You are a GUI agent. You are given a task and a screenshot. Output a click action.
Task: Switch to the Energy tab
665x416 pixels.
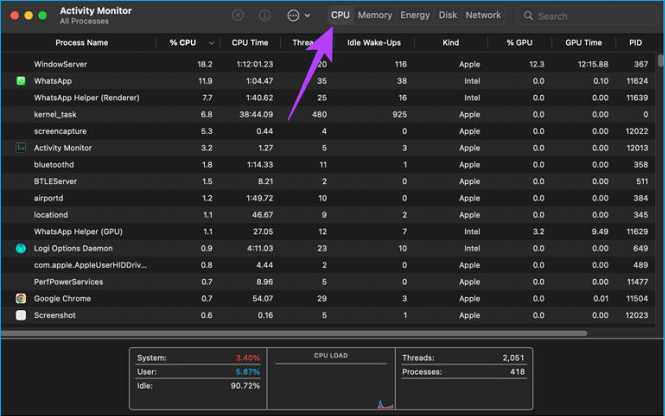click(415, 15)
